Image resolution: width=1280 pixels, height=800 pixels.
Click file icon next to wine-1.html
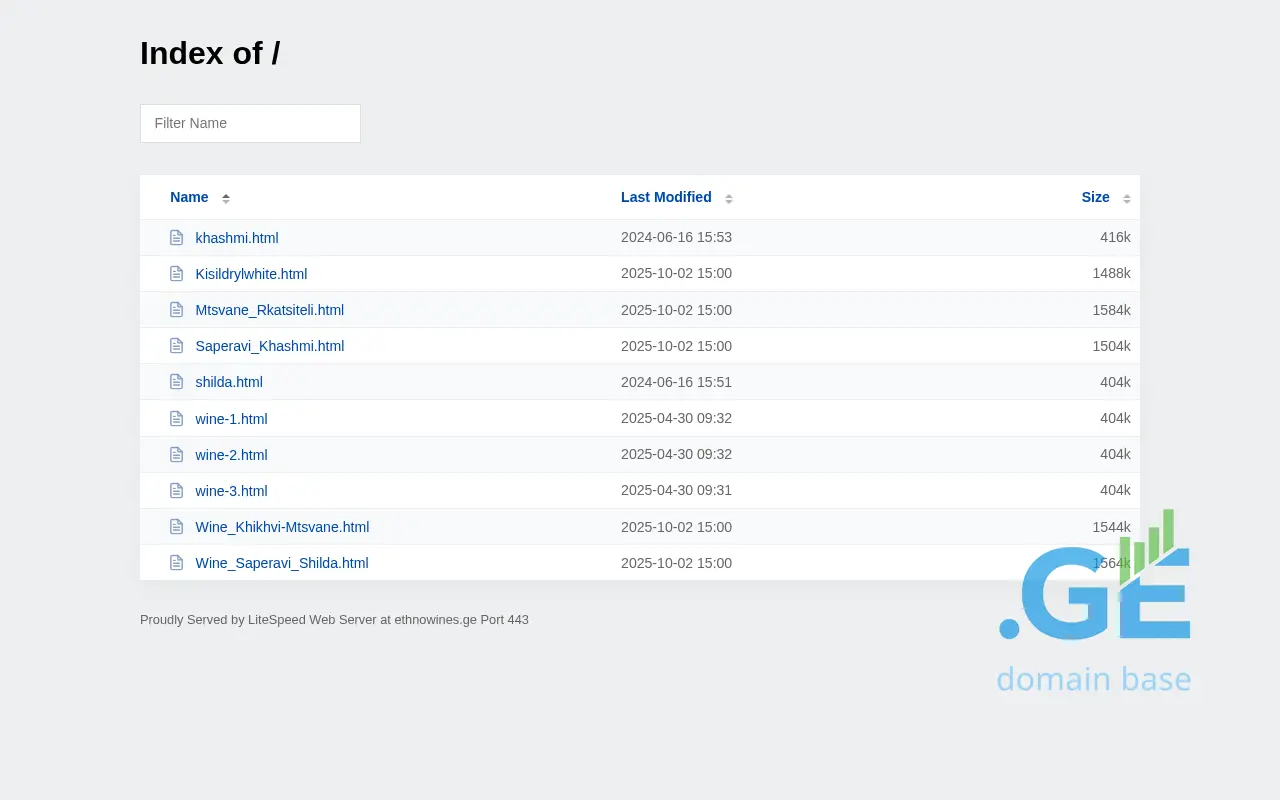point(177,419)
